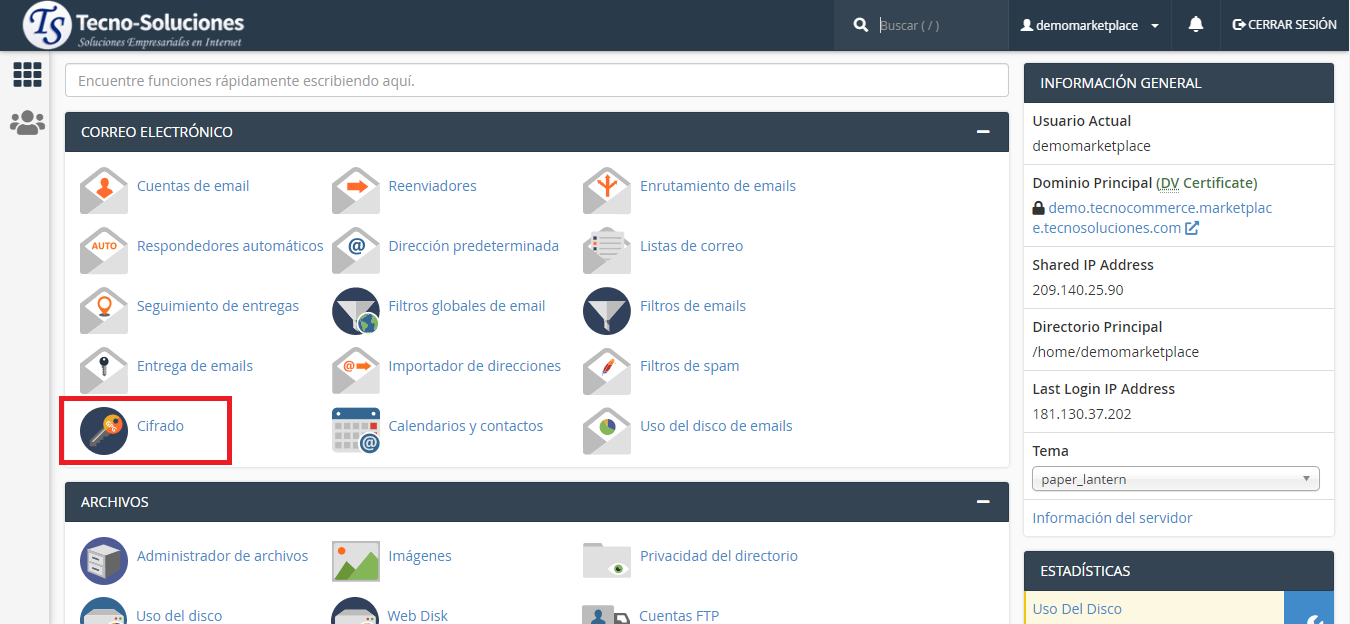Click the Cerrar Sesión button
Viewport: 1350px width, 624px height.
point(1284,25)
